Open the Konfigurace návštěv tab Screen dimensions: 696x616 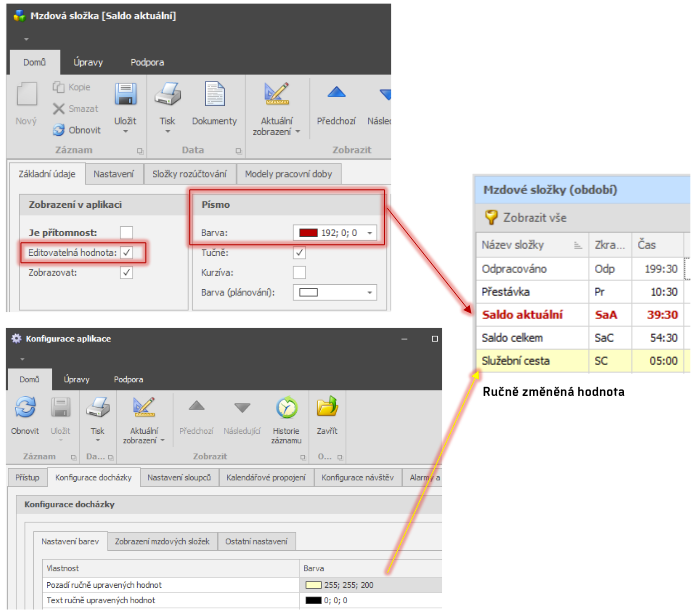(x=358, y=478)
